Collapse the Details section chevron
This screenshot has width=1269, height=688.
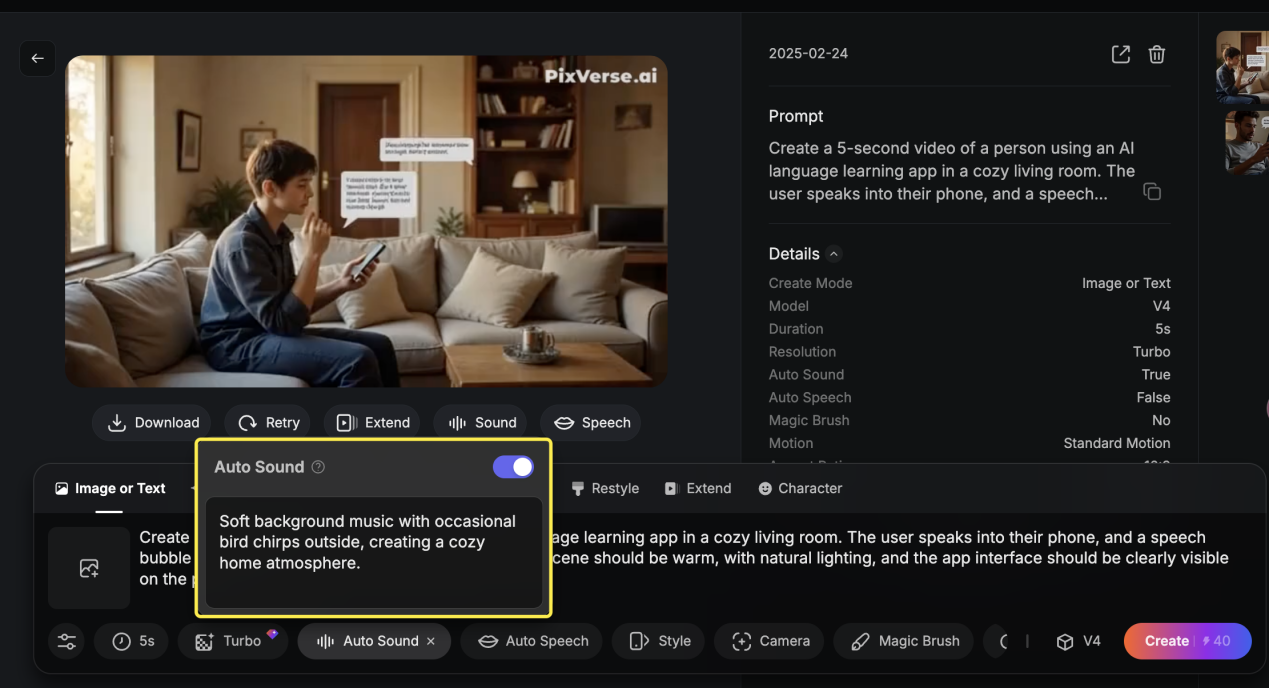834,254
